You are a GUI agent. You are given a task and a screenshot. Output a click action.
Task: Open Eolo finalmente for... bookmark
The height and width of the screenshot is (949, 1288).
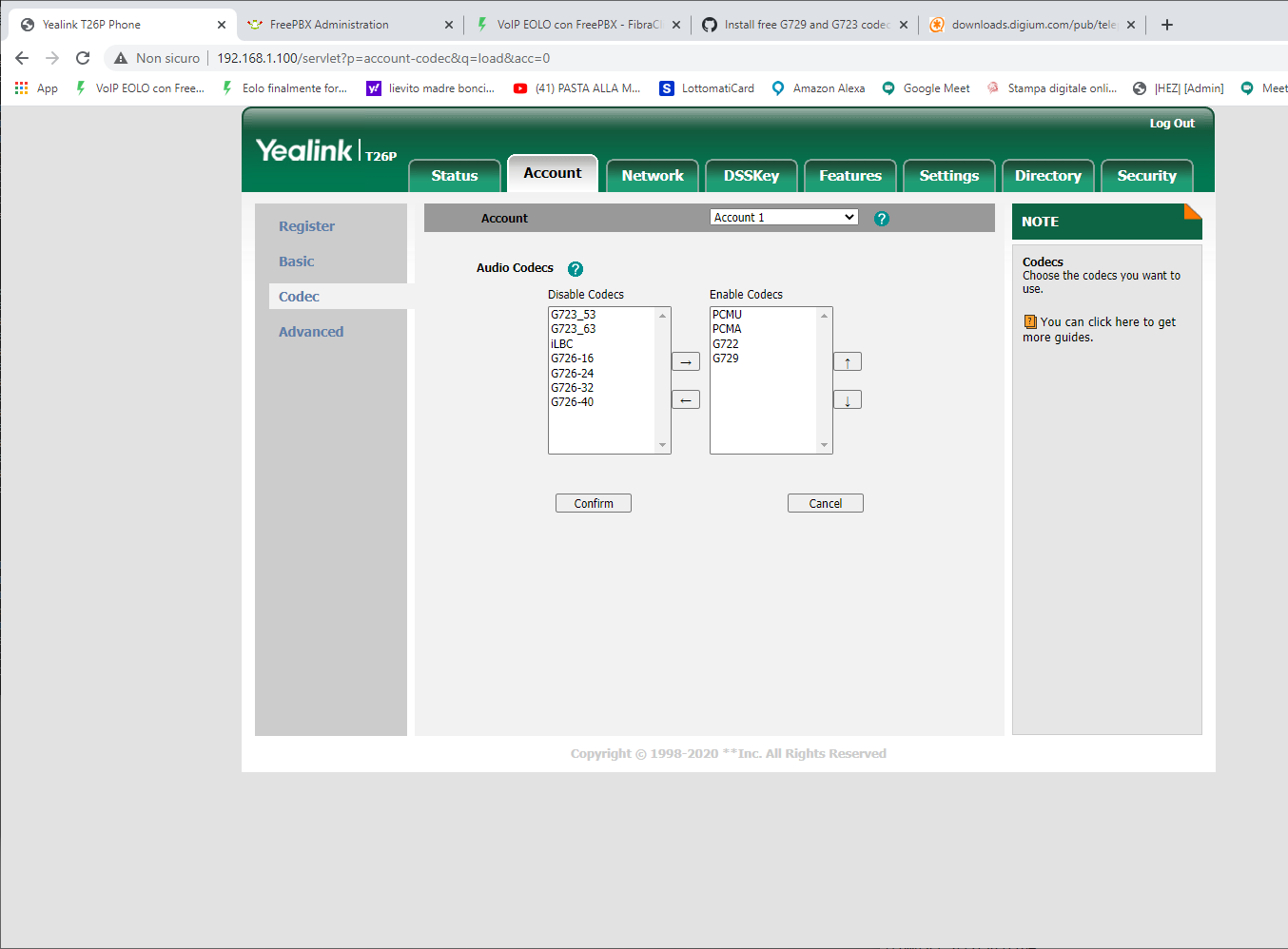(x=284, y=87)
